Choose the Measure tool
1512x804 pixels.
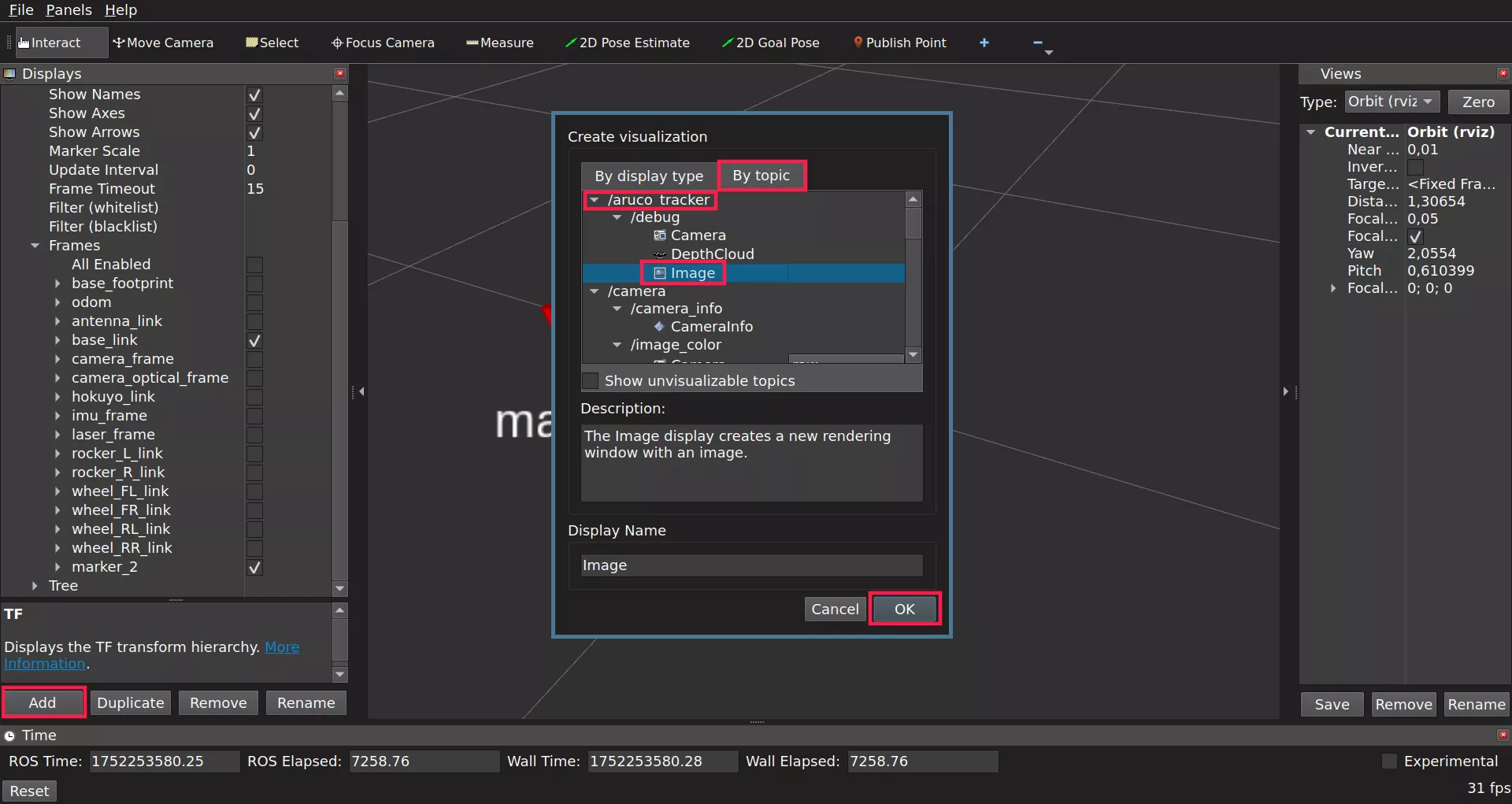pos(499,43)
